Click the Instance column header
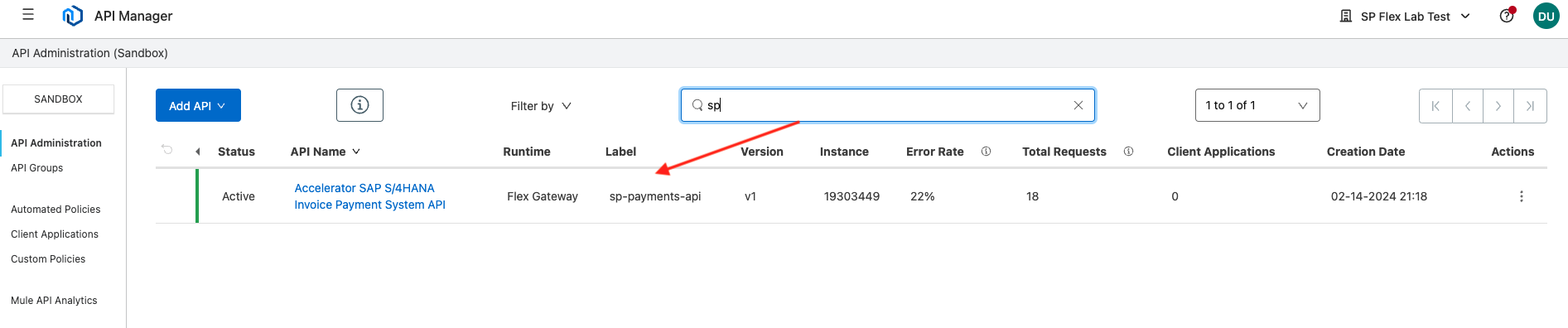1568x328 pixels. click(844, 152)
